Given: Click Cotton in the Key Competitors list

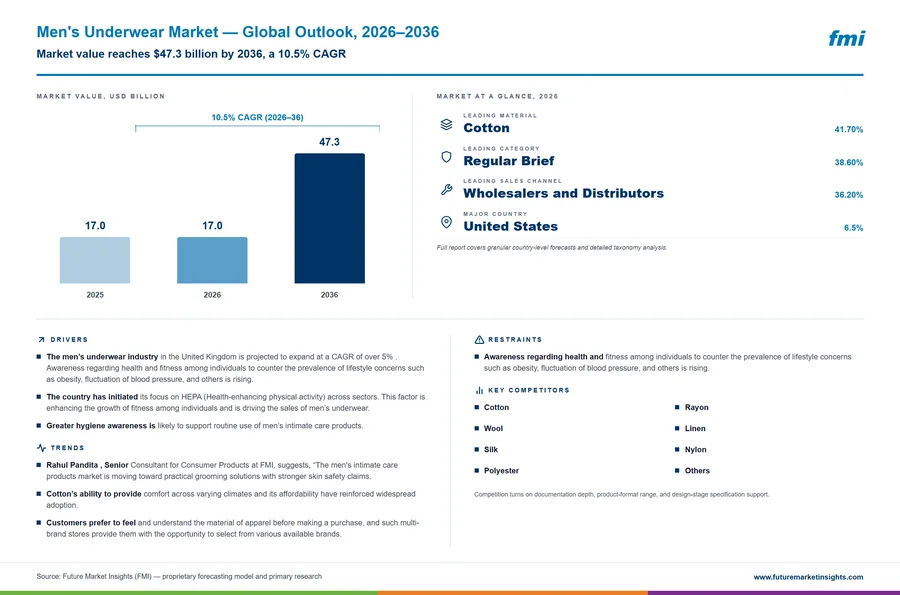Looking at the screenshot, I should (496, 407).
